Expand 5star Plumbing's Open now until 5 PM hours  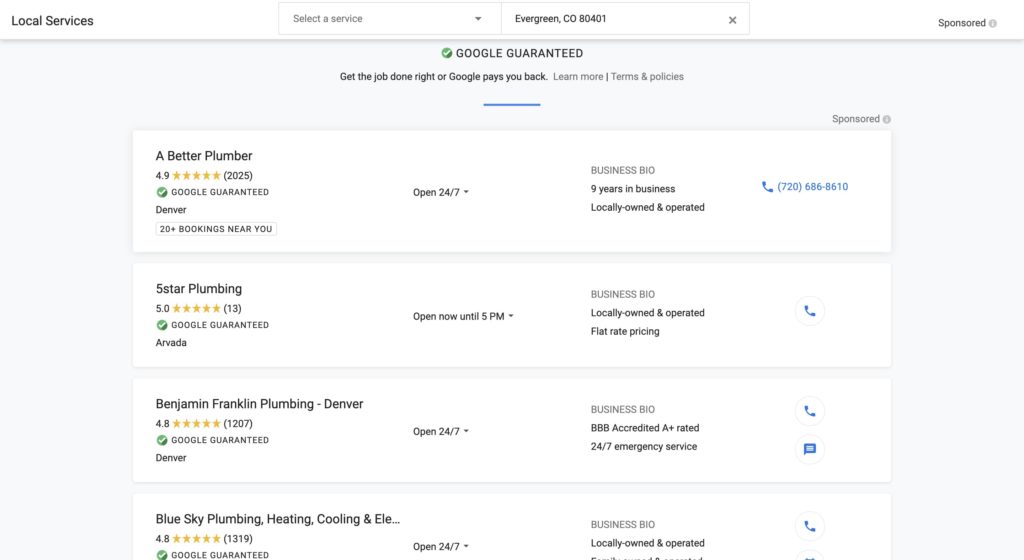(463, 317)
